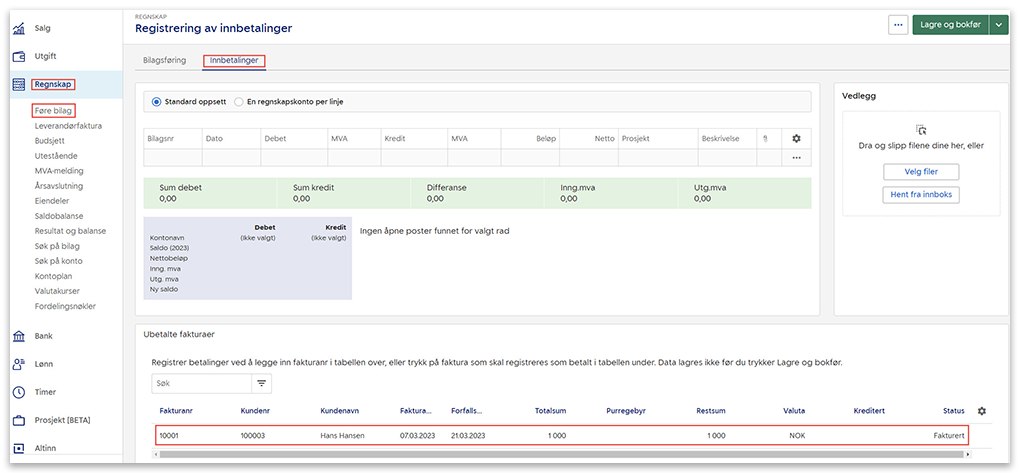The height and width of the screenshot is (473, 1020).
Task: Open the Utgift sidebar section icon
Action: [19, 56]
